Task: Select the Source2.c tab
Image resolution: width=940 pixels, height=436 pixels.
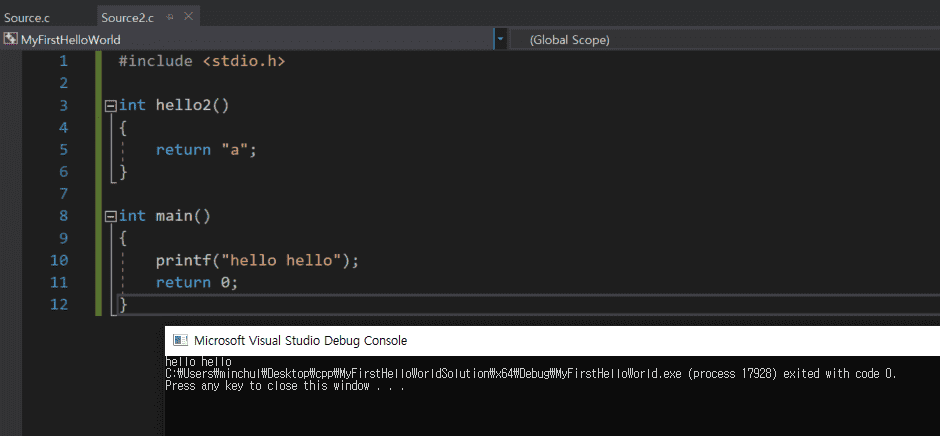Action: coord(127,17)
